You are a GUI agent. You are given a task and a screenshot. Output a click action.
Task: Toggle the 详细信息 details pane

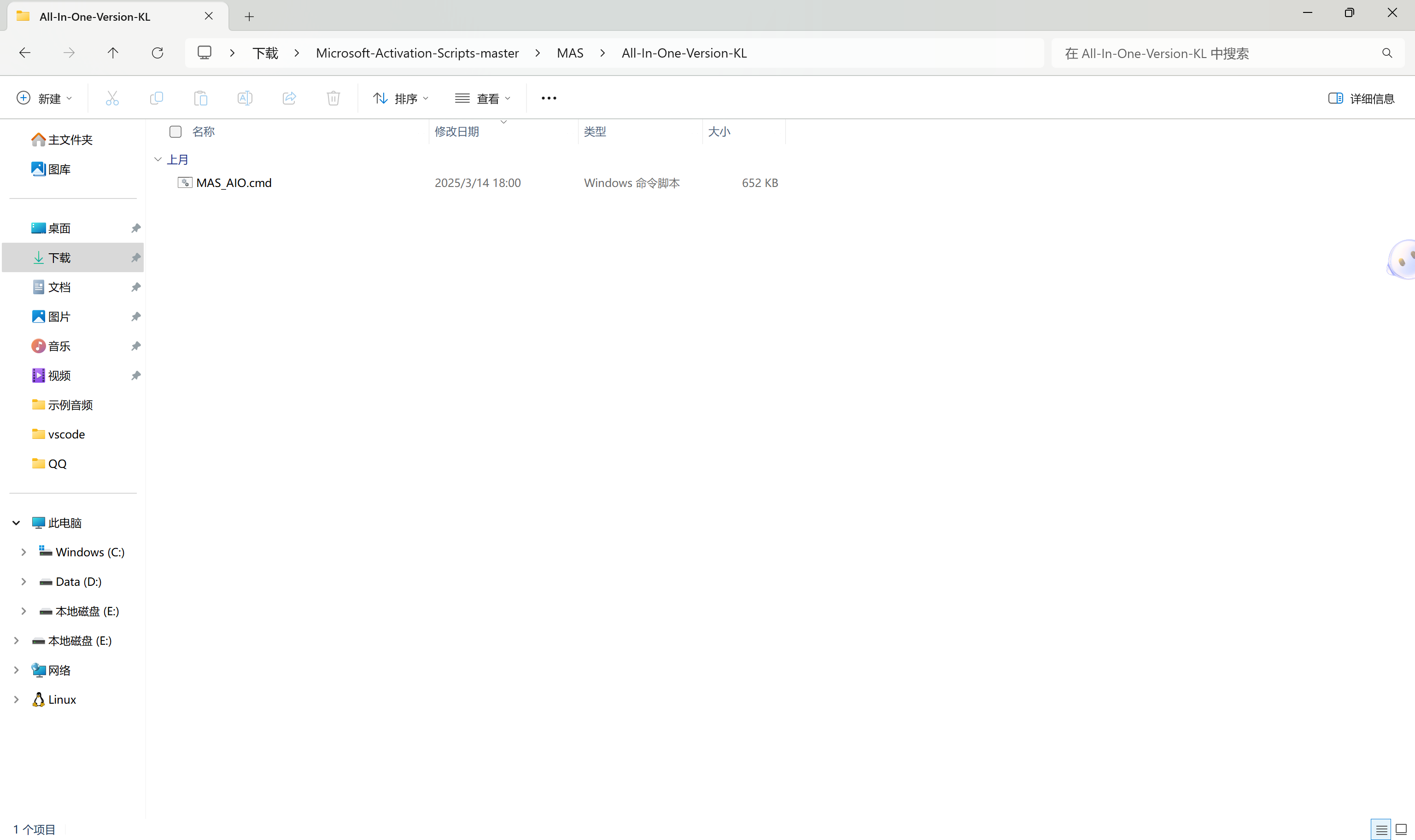tap(1361, 98)
